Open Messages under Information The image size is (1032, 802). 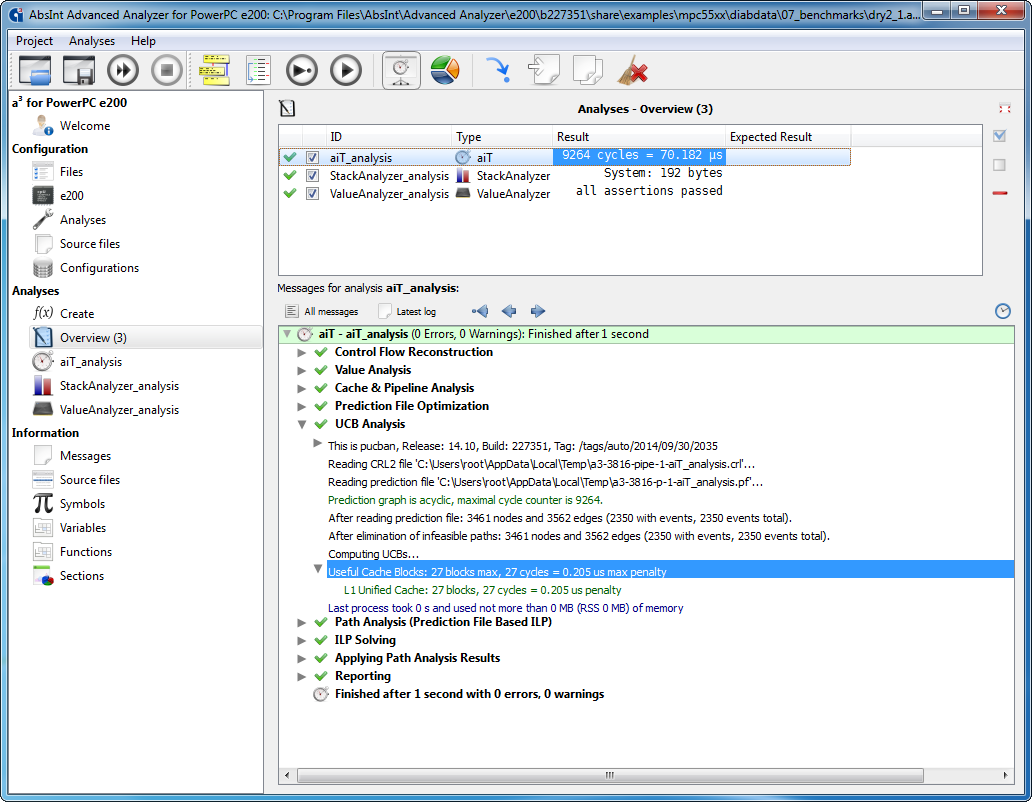(85, 456)
